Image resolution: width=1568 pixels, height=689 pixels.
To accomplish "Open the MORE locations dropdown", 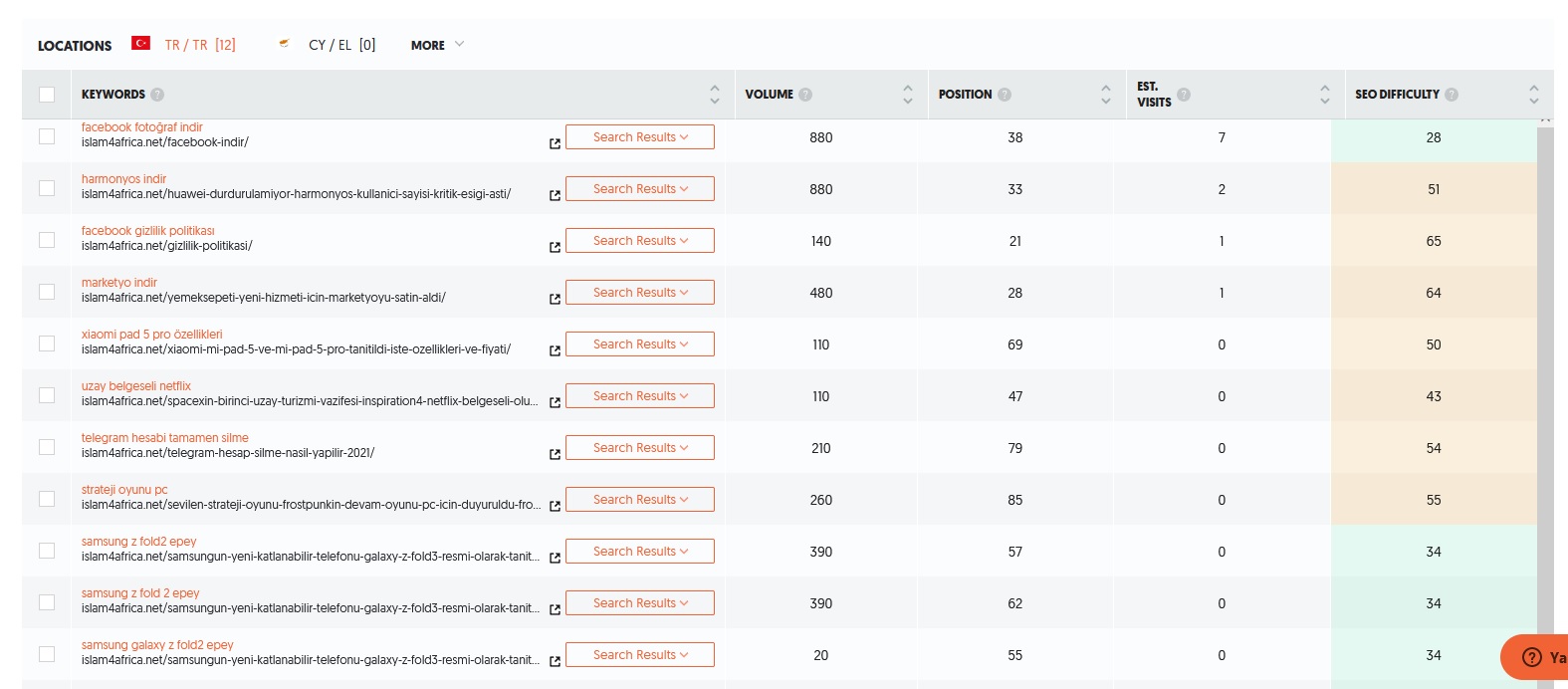I will pyautogui.click(x=437, y=45).
